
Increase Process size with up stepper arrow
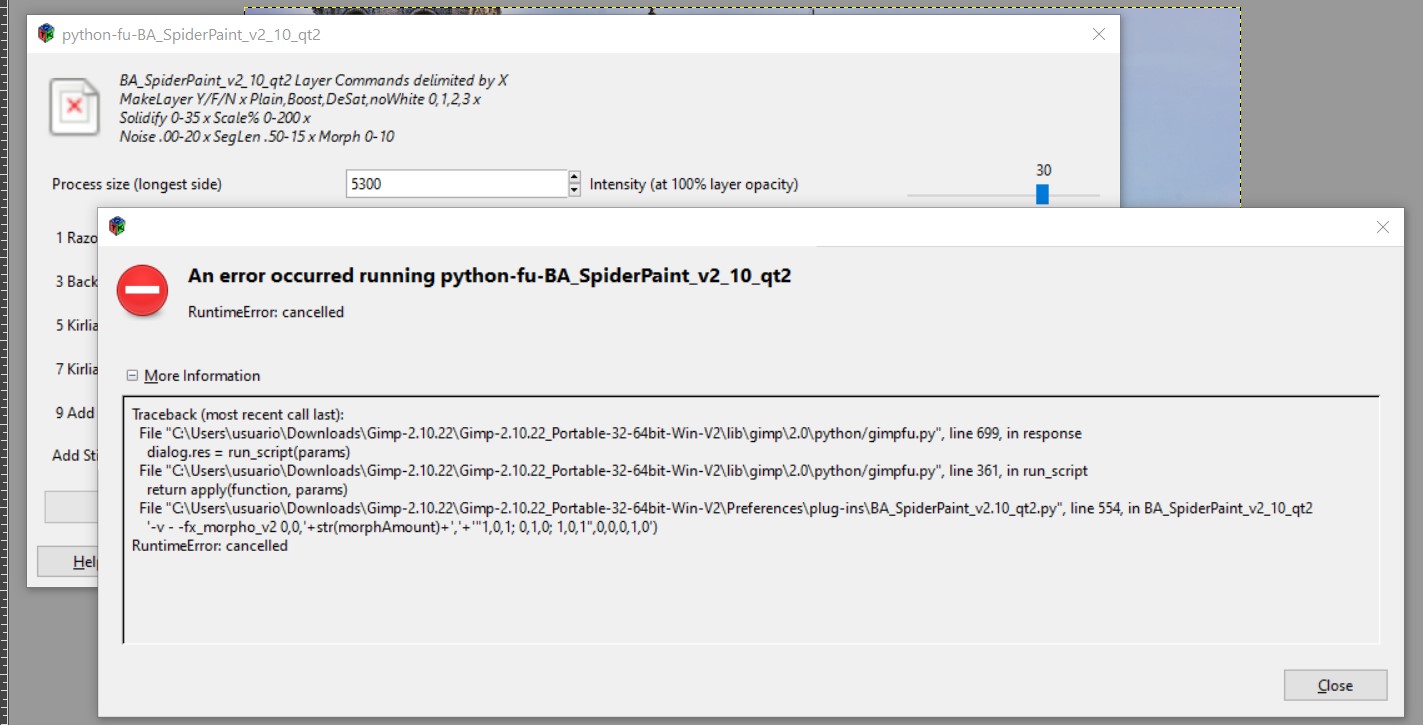(x=574, y=177)
